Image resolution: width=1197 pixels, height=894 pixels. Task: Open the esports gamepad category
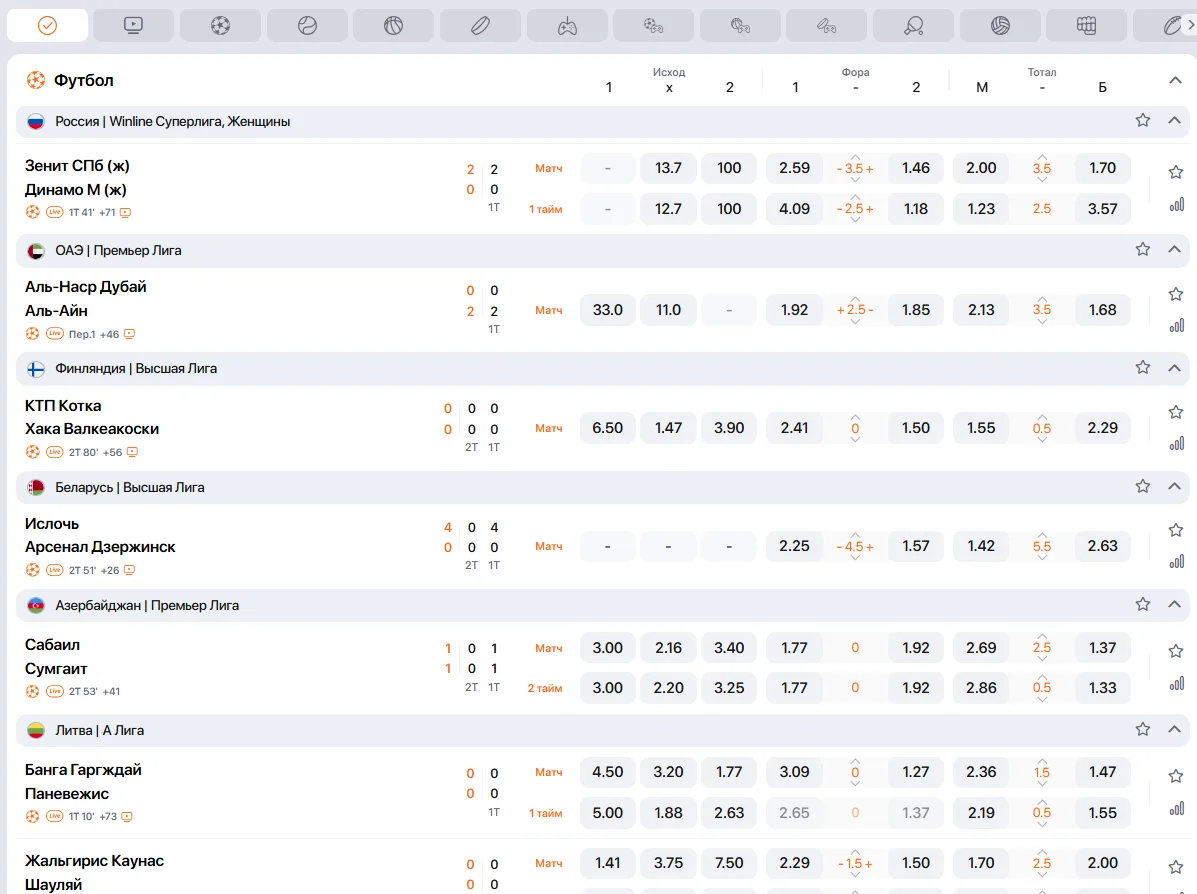567,26
